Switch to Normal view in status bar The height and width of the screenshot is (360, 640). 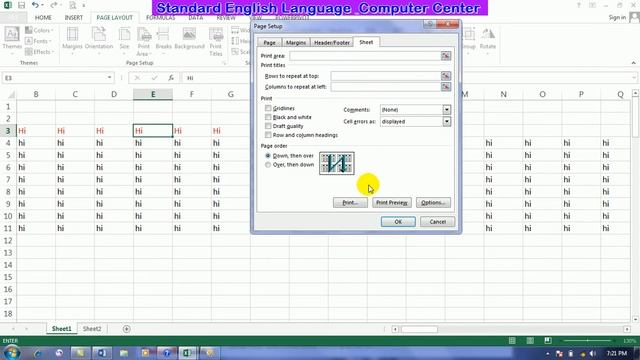(512, 340)
